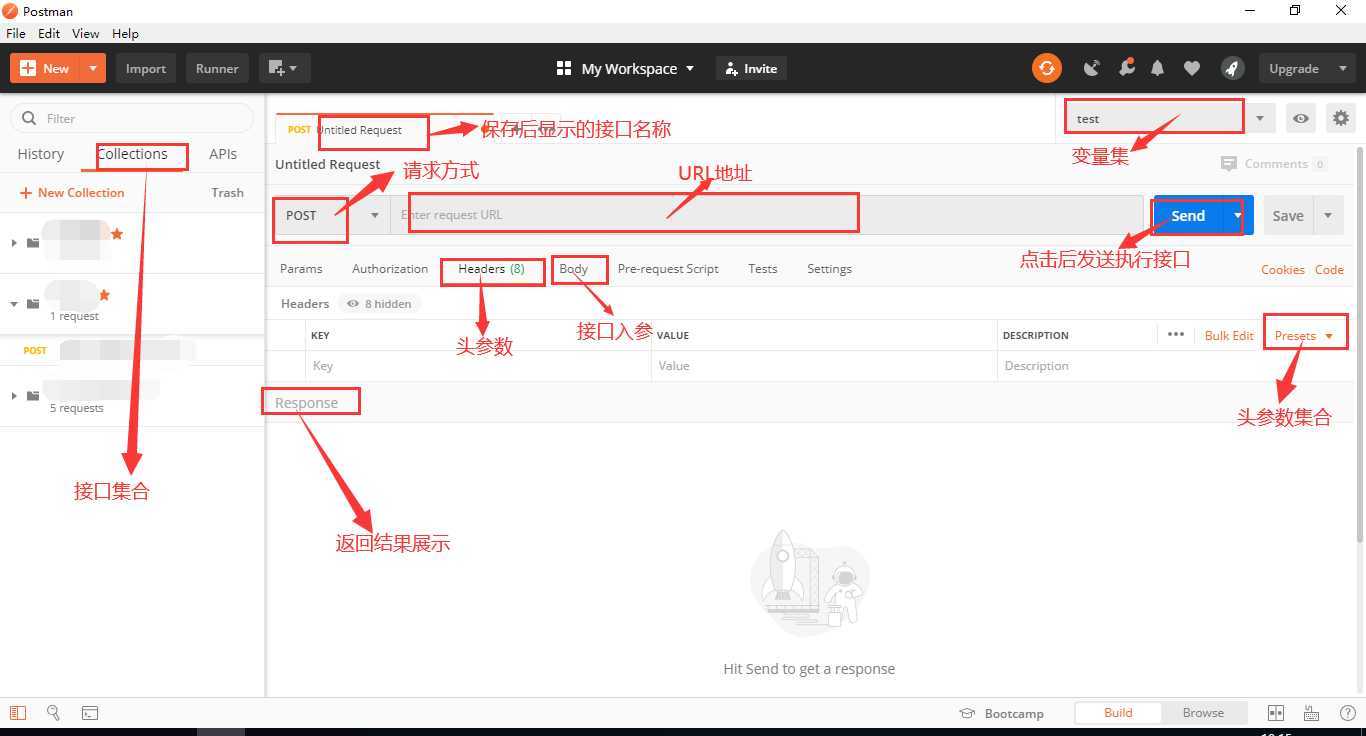Open settings via the wrench icon
The width and height of the screenshot is (1366, 736).
[x=1126, y=68]
